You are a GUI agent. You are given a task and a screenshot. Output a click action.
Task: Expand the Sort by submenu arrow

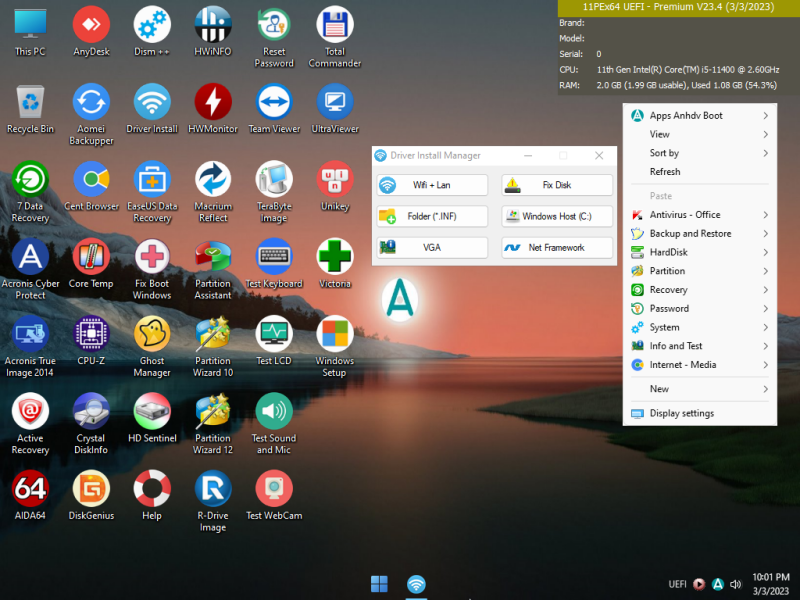point(765,153)
